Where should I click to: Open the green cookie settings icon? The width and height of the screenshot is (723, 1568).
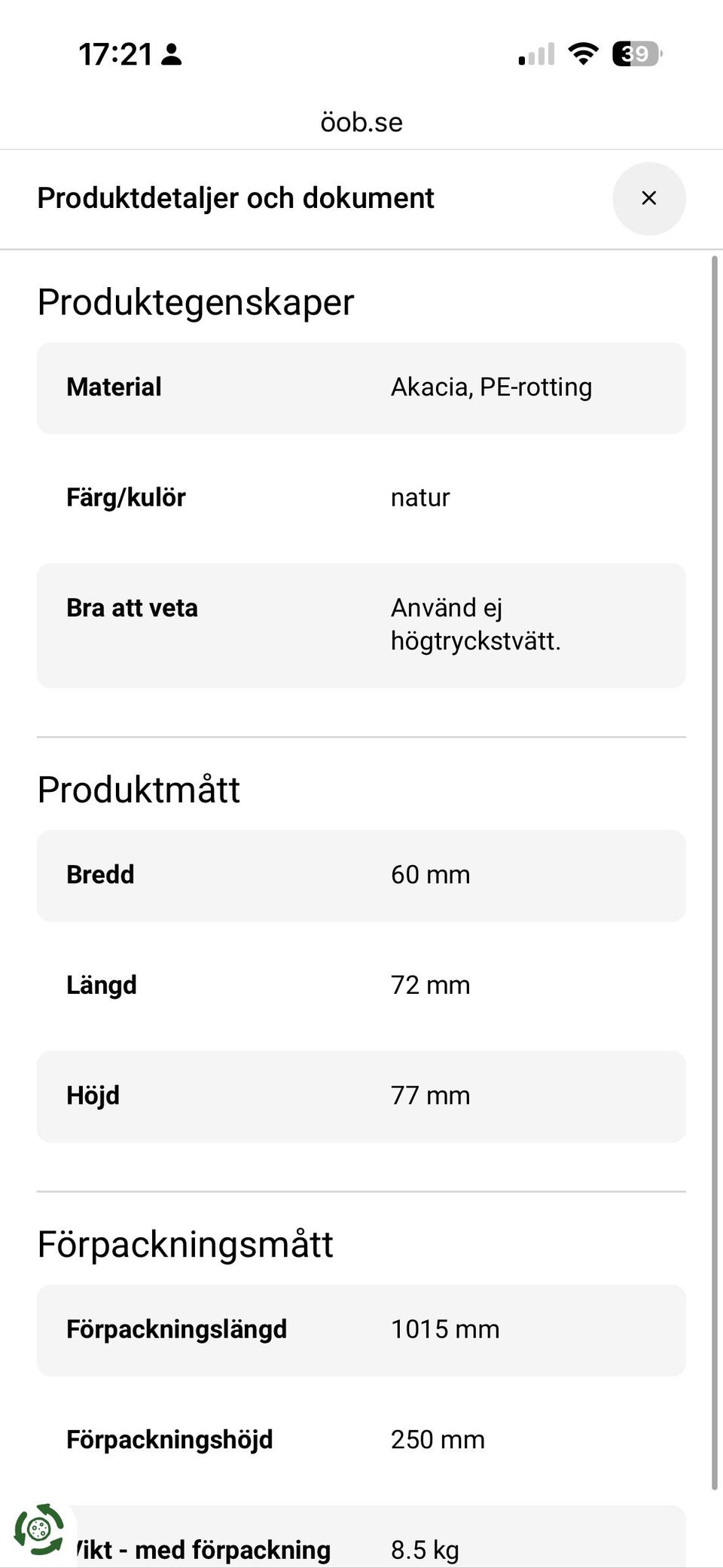click(39, 1529)
